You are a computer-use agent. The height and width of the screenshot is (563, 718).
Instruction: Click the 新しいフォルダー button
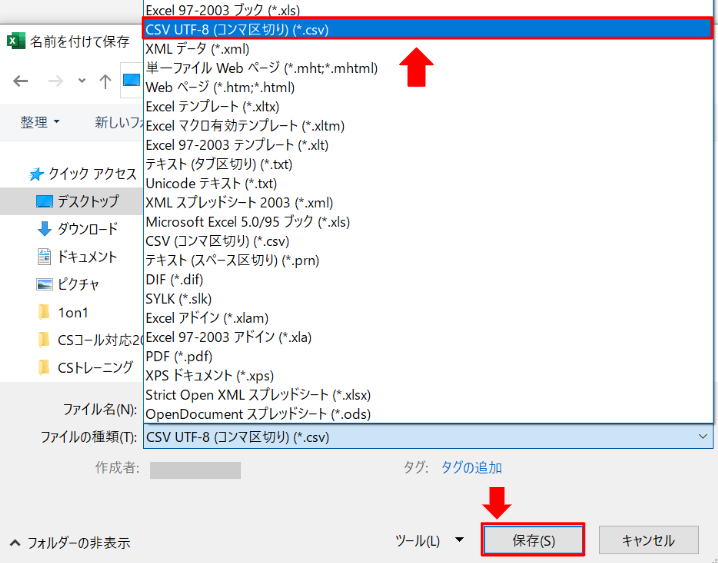119,122
